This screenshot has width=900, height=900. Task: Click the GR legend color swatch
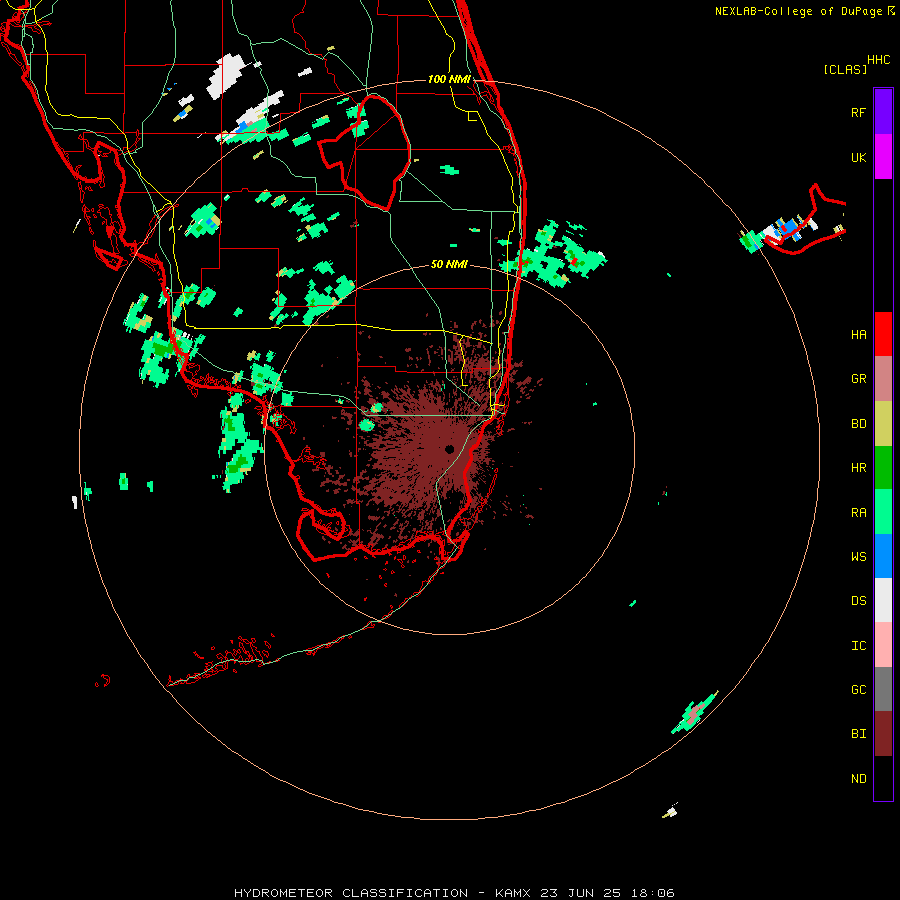click(883, 379)
